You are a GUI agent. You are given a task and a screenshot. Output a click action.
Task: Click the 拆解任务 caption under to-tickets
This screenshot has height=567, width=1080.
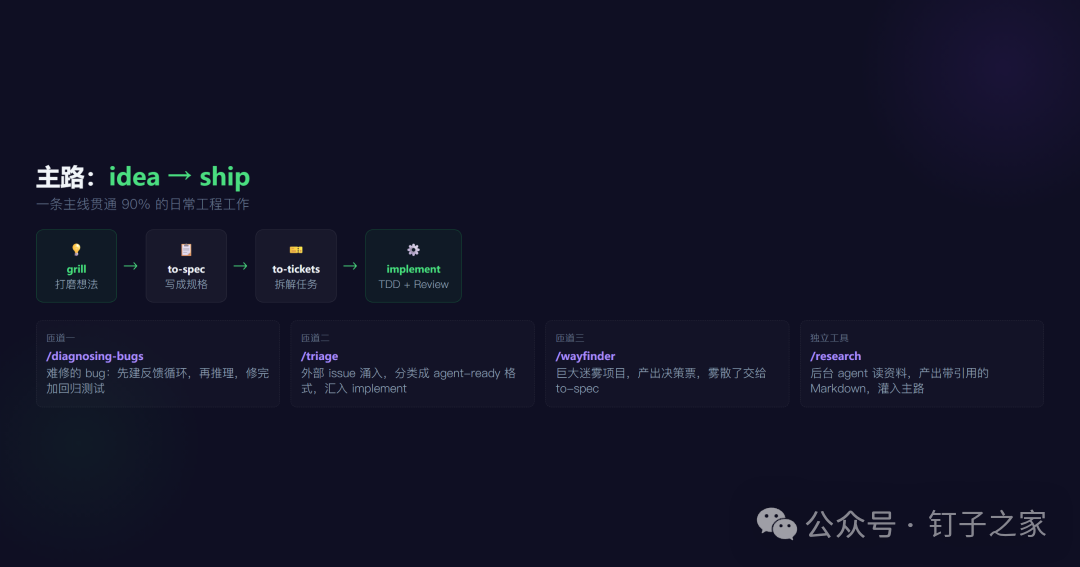296,285
